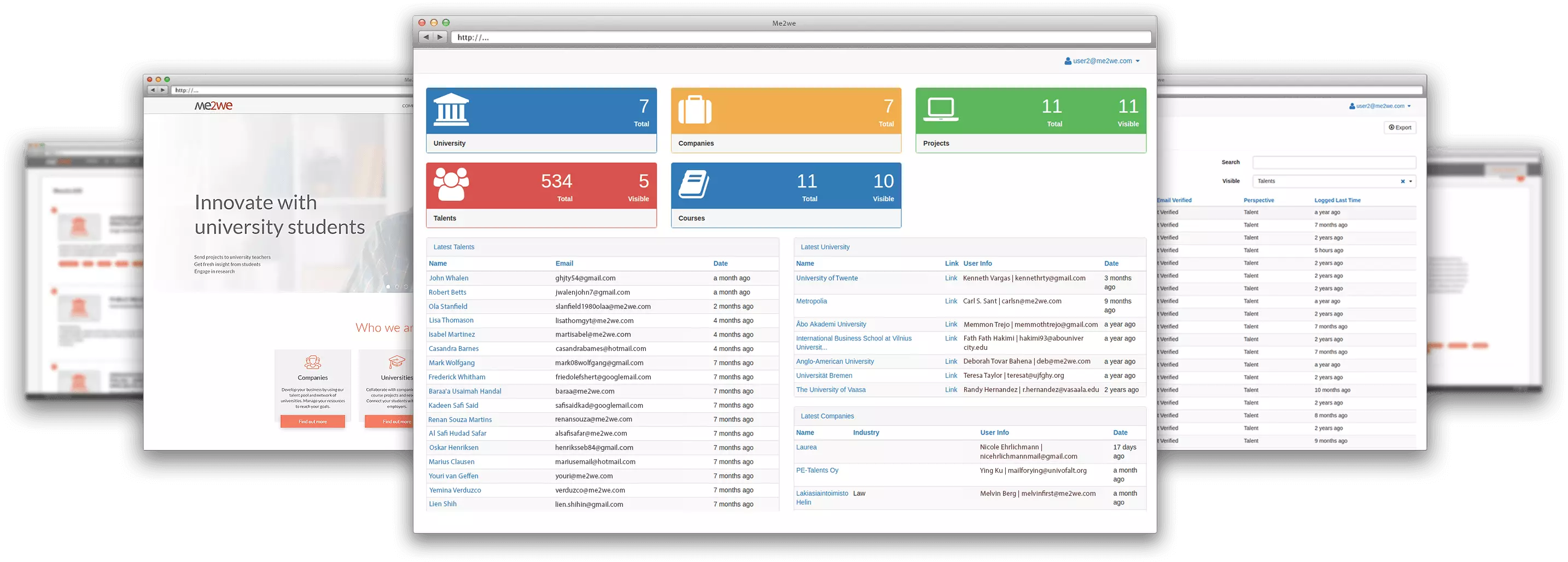Open talent Mark Wolfgang

[452, 363]
